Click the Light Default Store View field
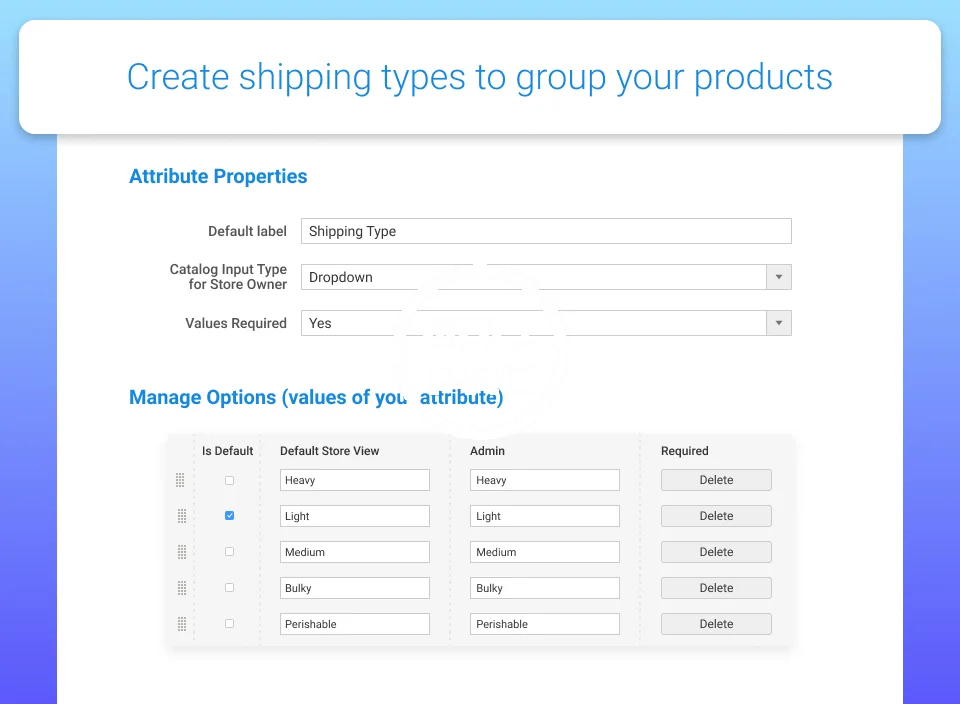This screenshot has height=704, width=960. coord(354,516)
